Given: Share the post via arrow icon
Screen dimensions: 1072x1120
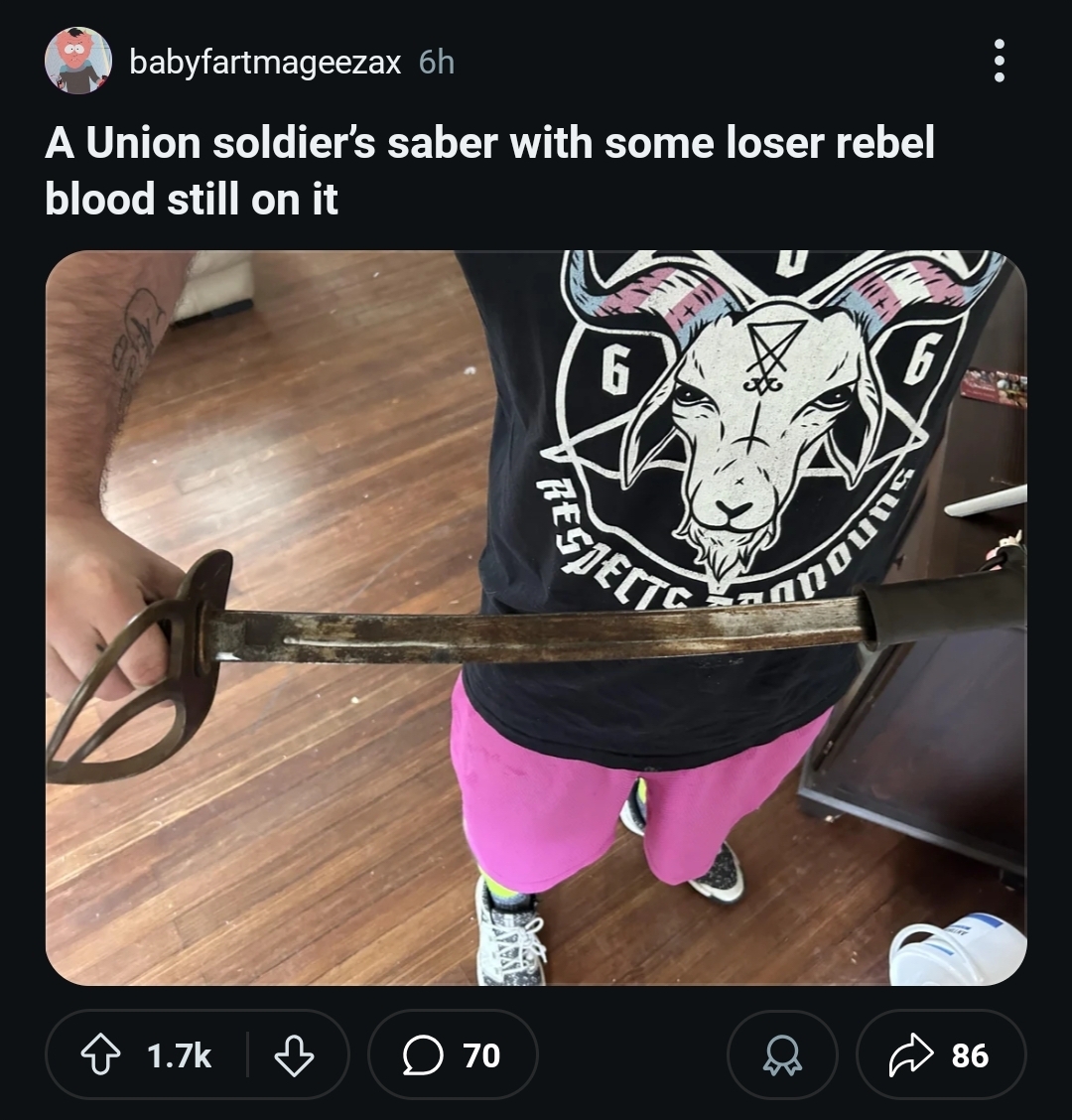Looking at the screenshot, I should coord(910,1055).
